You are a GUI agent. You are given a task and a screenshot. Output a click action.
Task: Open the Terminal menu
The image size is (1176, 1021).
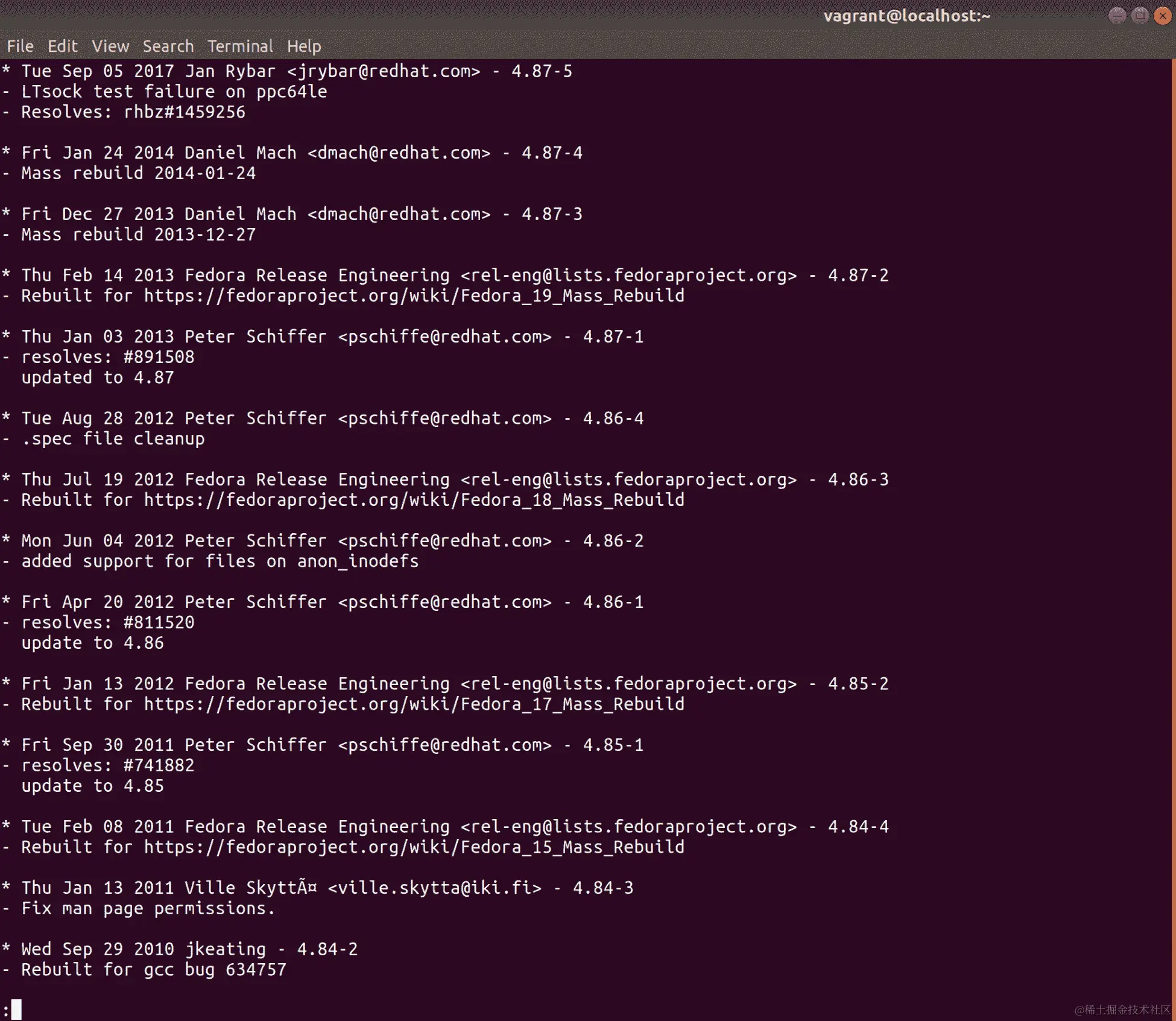click(240, 46)
